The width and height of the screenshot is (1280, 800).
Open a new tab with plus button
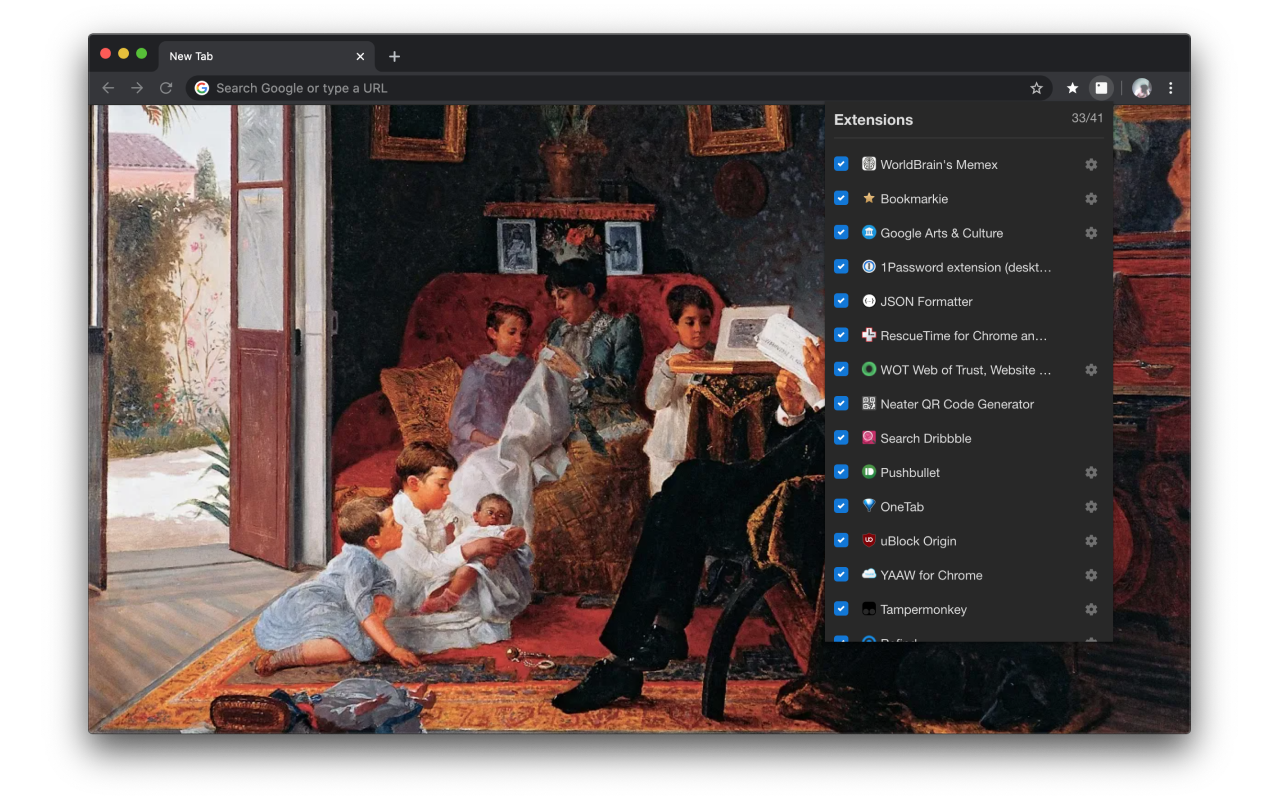(x=394, y=56)
